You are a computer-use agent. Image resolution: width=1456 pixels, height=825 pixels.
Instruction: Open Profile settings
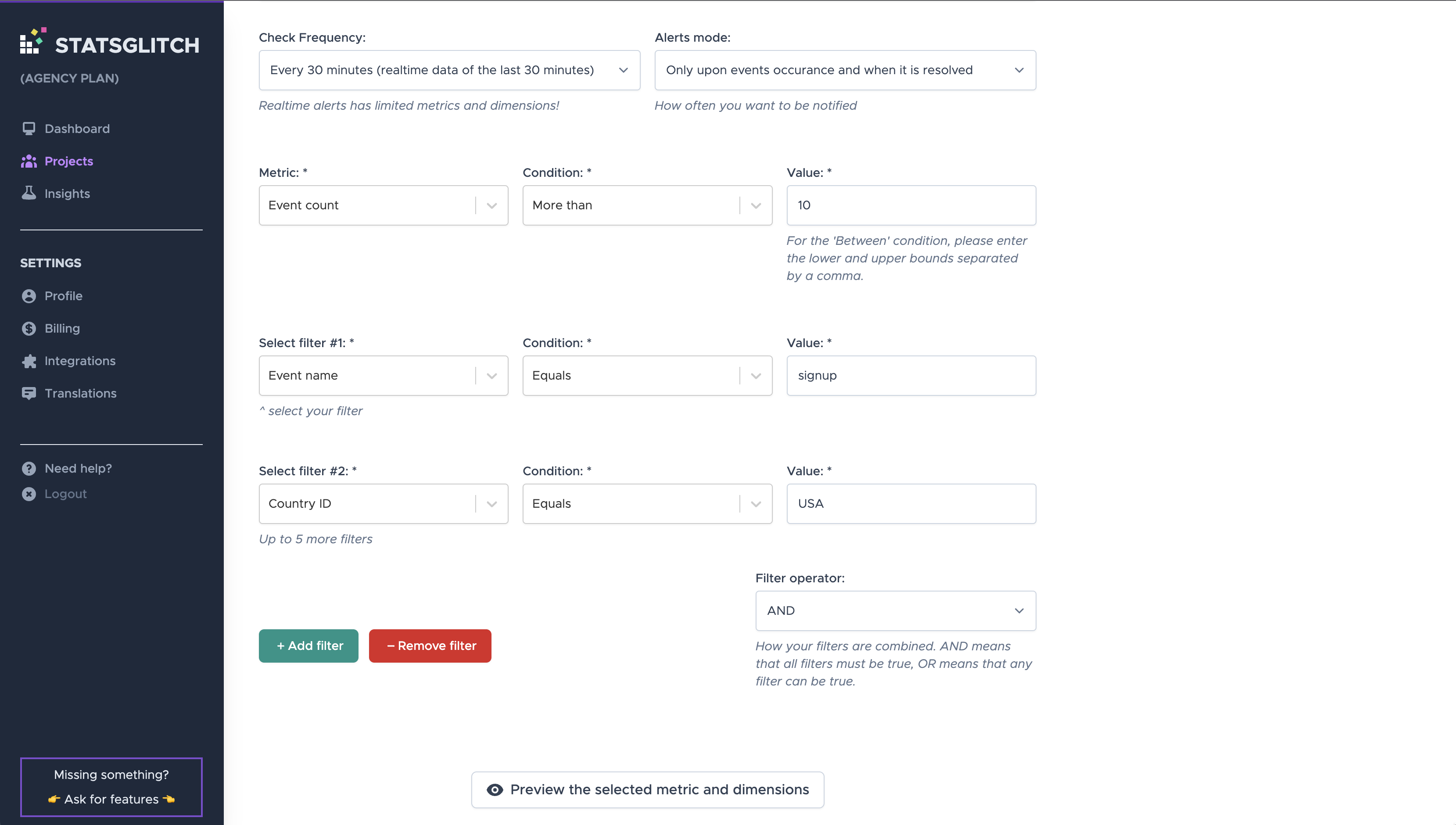64,296
